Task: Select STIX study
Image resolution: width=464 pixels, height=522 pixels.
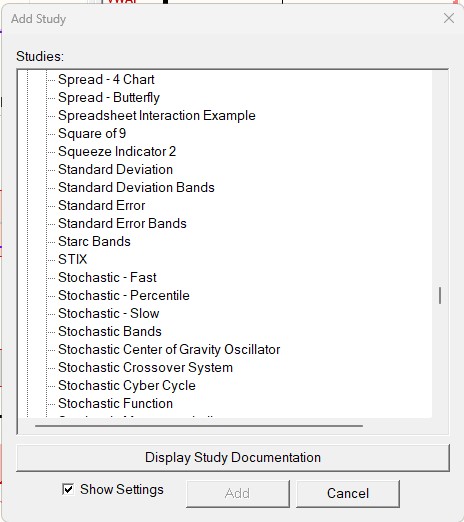Action: [72, 259]
